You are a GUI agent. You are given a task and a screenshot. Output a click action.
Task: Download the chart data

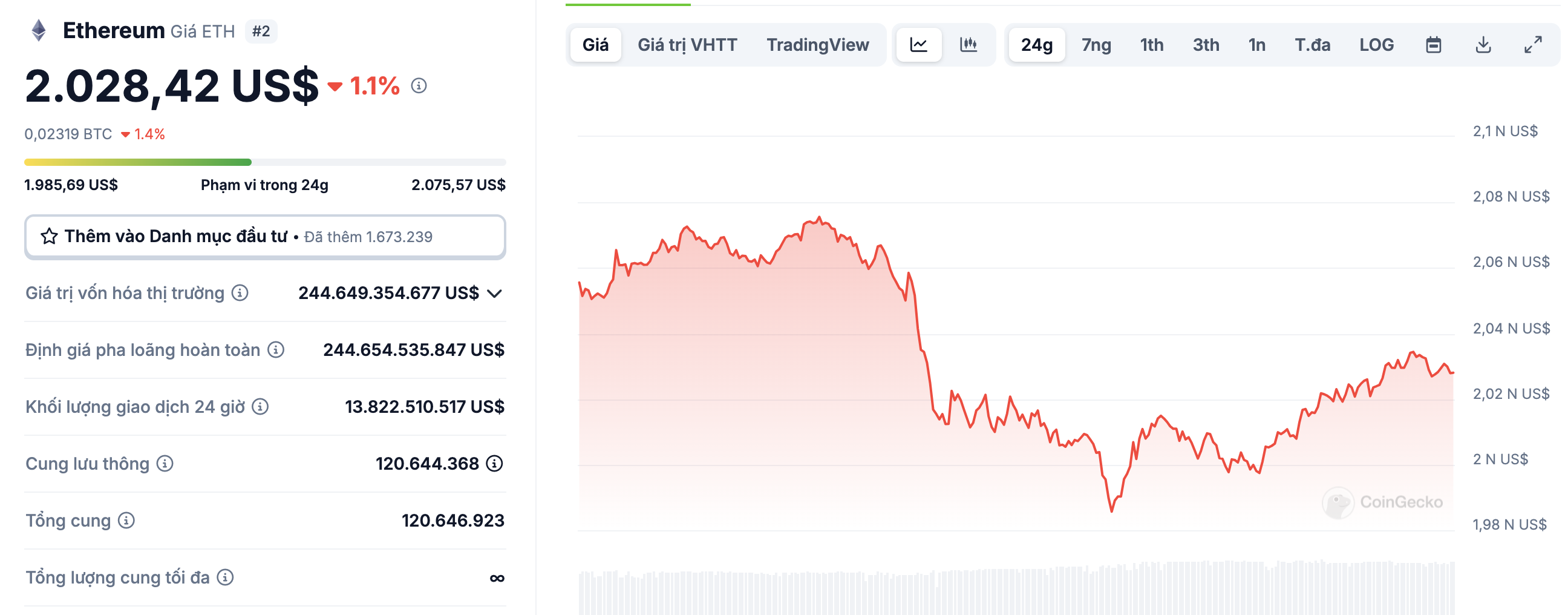point(1484,44)
